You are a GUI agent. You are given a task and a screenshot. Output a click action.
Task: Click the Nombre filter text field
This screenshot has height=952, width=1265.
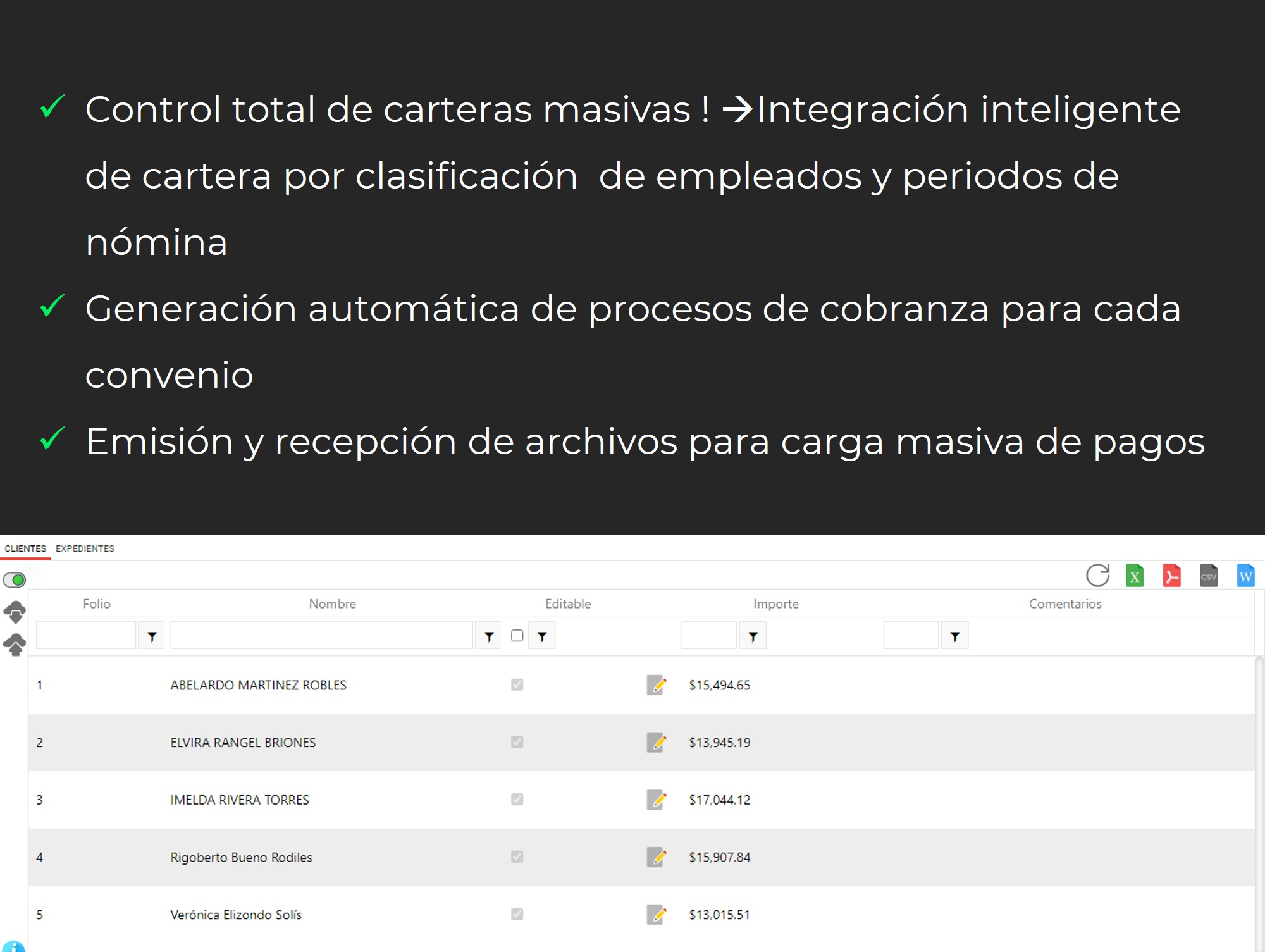(x=321, y=636)
